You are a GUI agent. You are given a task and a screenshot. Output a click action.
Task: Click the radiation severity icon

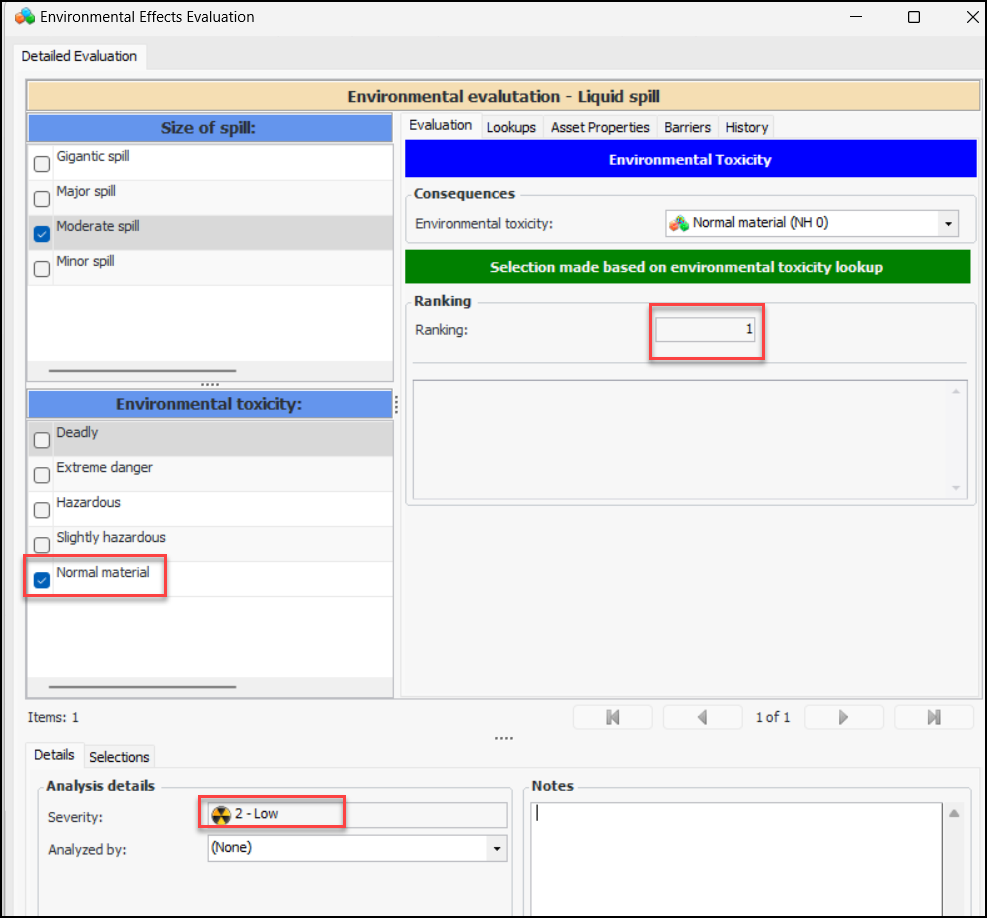[221, 814]
